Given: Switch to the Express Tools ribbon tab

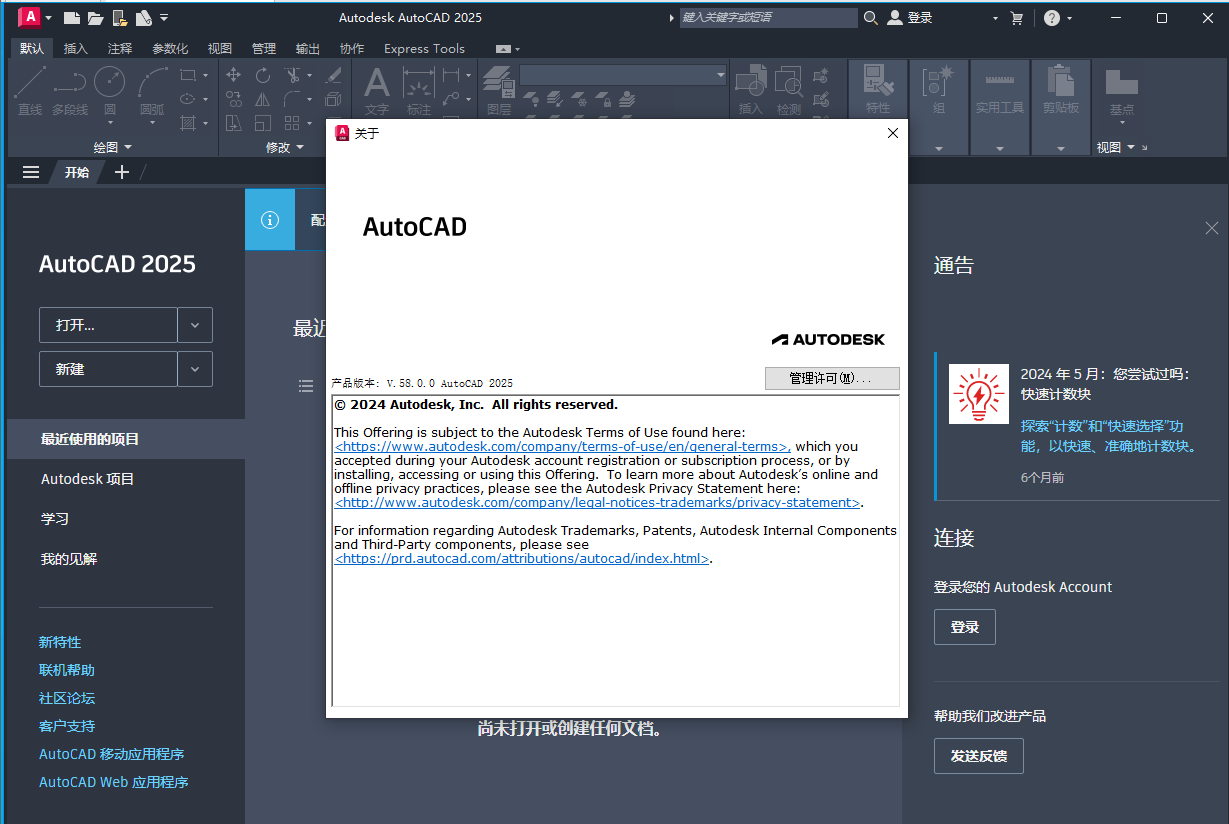Looking at the screenshot, I should (x=424, y=48).
